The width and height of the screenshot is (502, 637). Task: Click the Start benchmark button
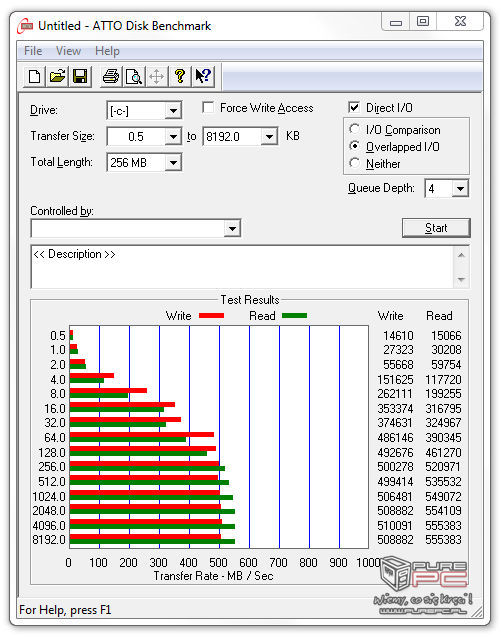(436, 228)
